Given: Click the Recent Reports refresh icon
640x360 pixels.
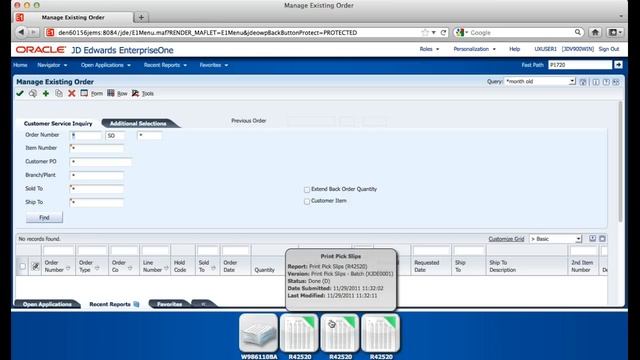Looking at the screenshot, I should 136,304.
